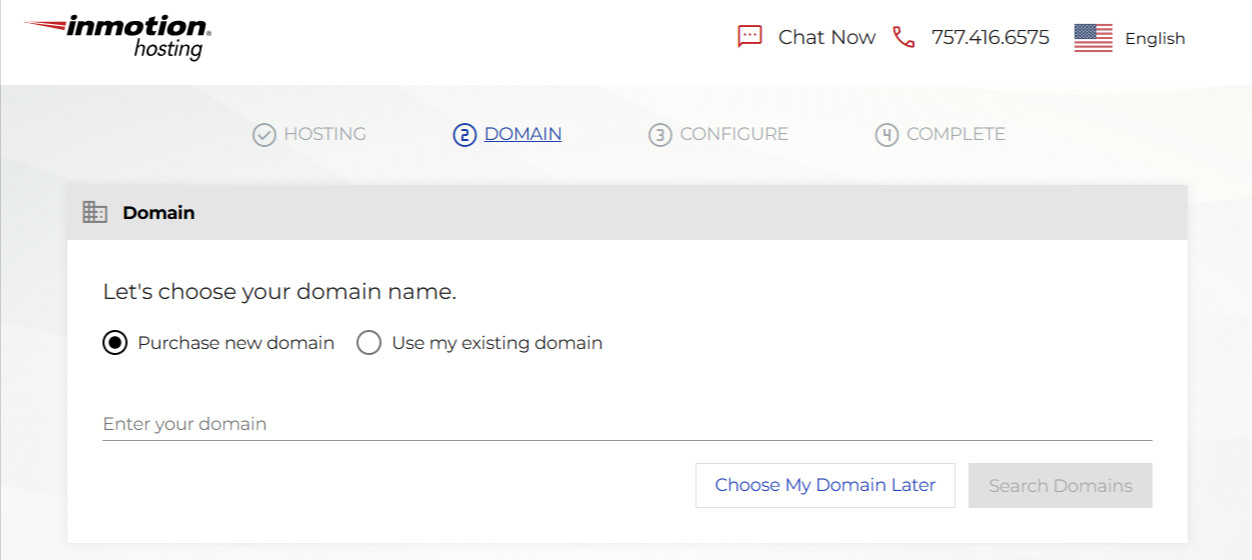Click the red phone handset icon

(904, 37)
